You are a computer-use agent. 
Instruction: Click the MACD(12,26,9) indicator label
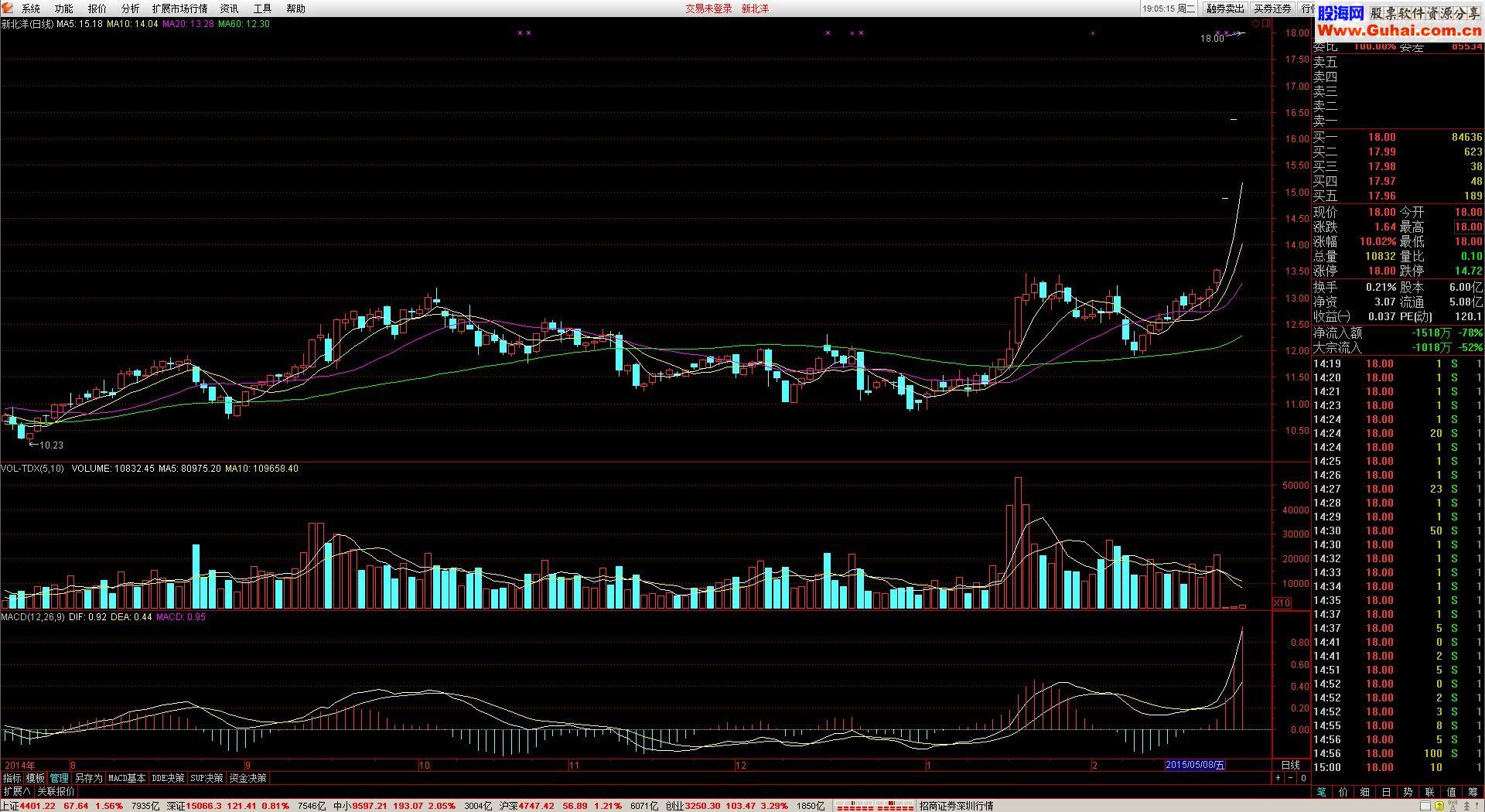(32, 617)
